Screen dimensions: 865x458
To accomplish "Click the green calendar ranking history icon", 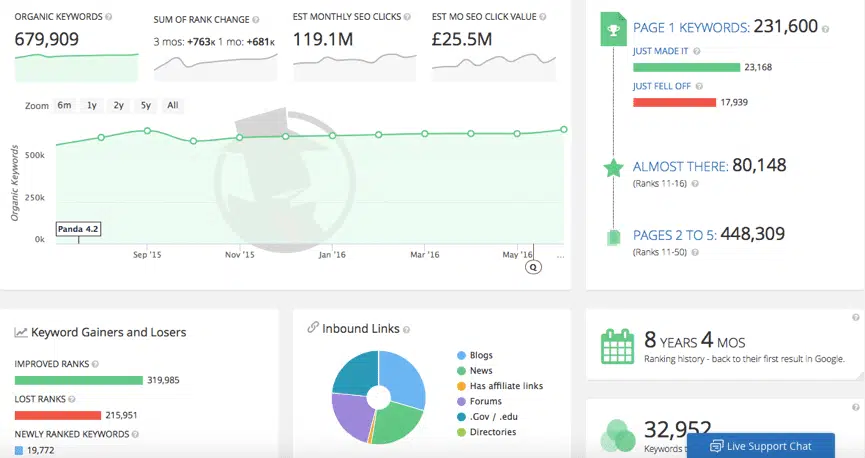I will pos(617,347).
